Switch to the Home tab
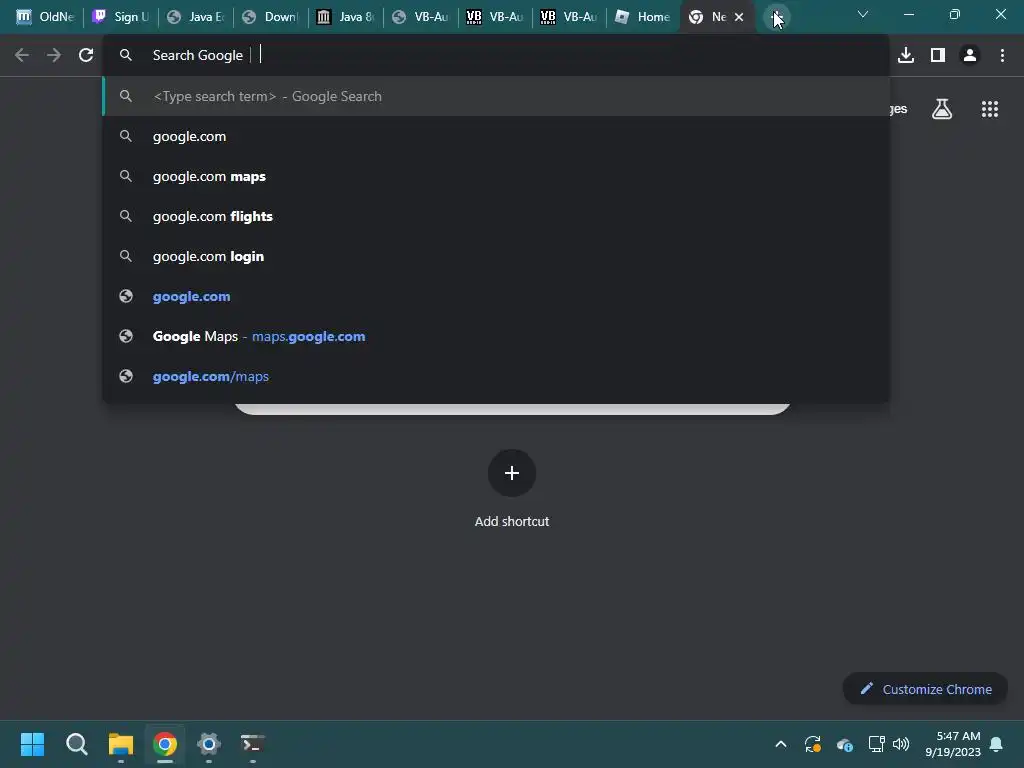This screenshot has width=1024, height=768. [x=643, y=17]
